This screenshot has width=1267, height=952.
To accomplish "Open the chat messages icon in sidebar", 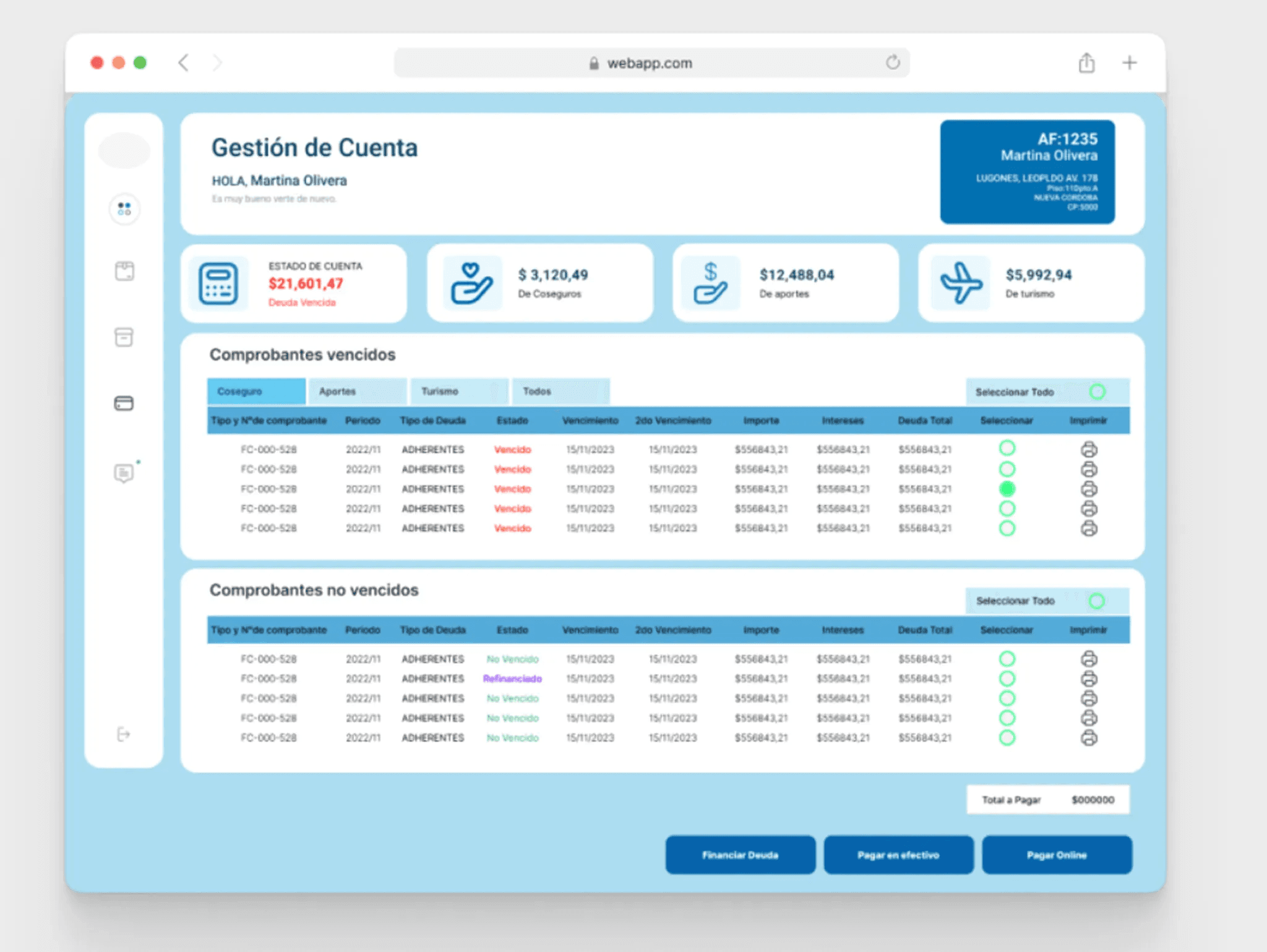I will pyautogui.click(x=124, y=473).
